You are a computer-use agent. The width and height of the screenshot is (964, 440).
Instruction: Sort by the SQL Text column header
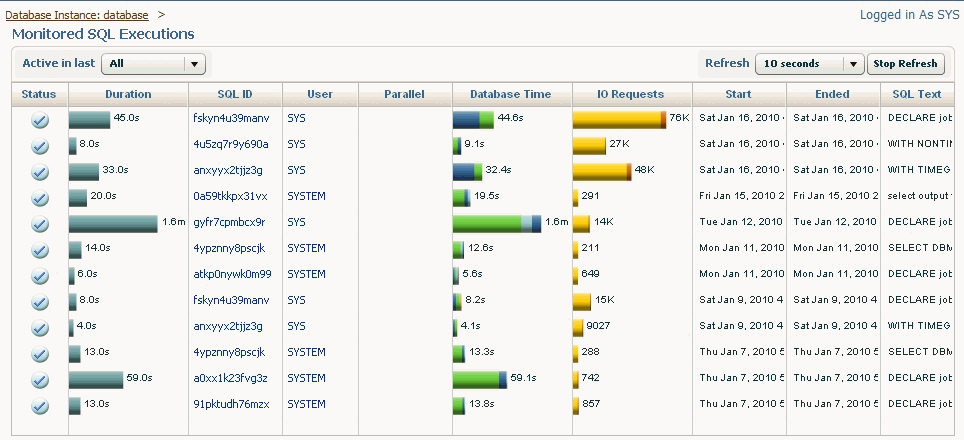coord(917,95)
